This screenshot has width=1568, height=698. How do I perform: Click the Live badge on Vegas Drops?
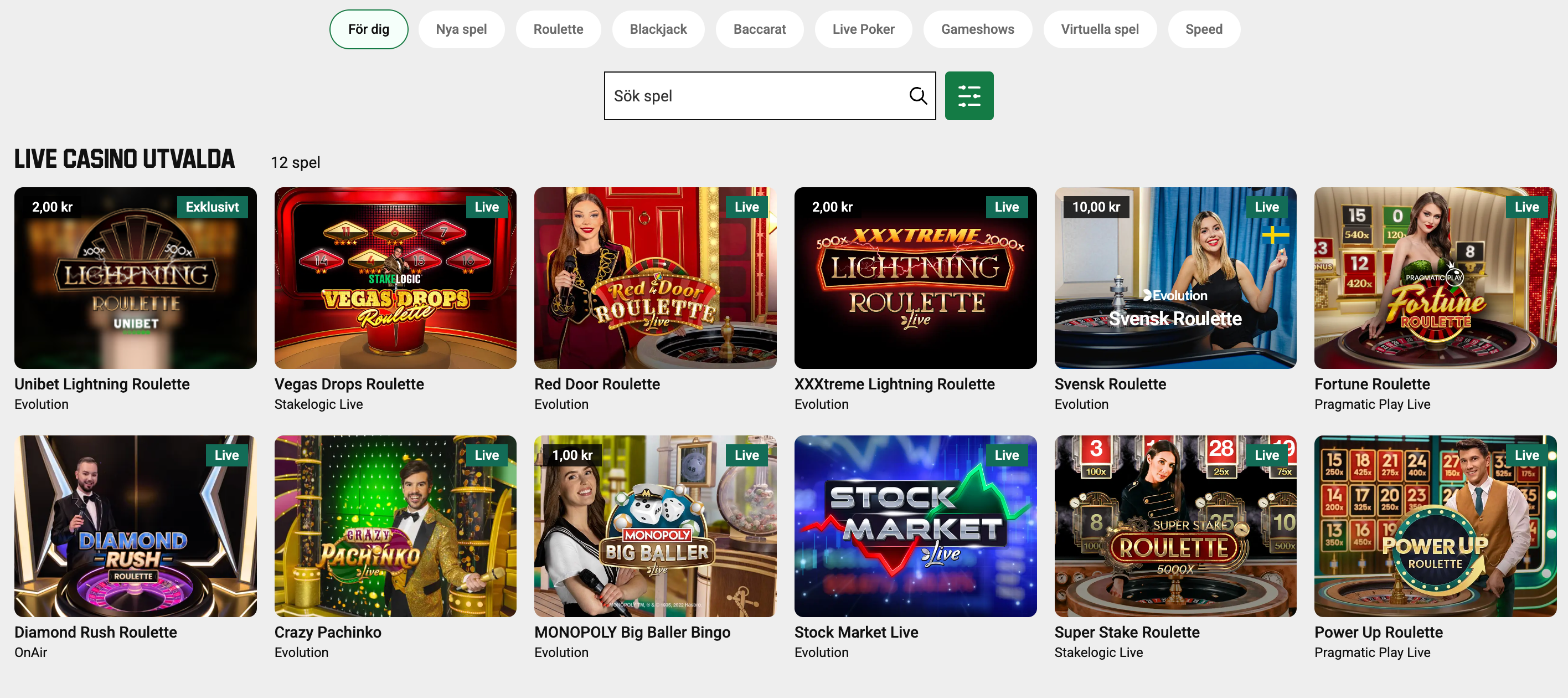[486, 207]
